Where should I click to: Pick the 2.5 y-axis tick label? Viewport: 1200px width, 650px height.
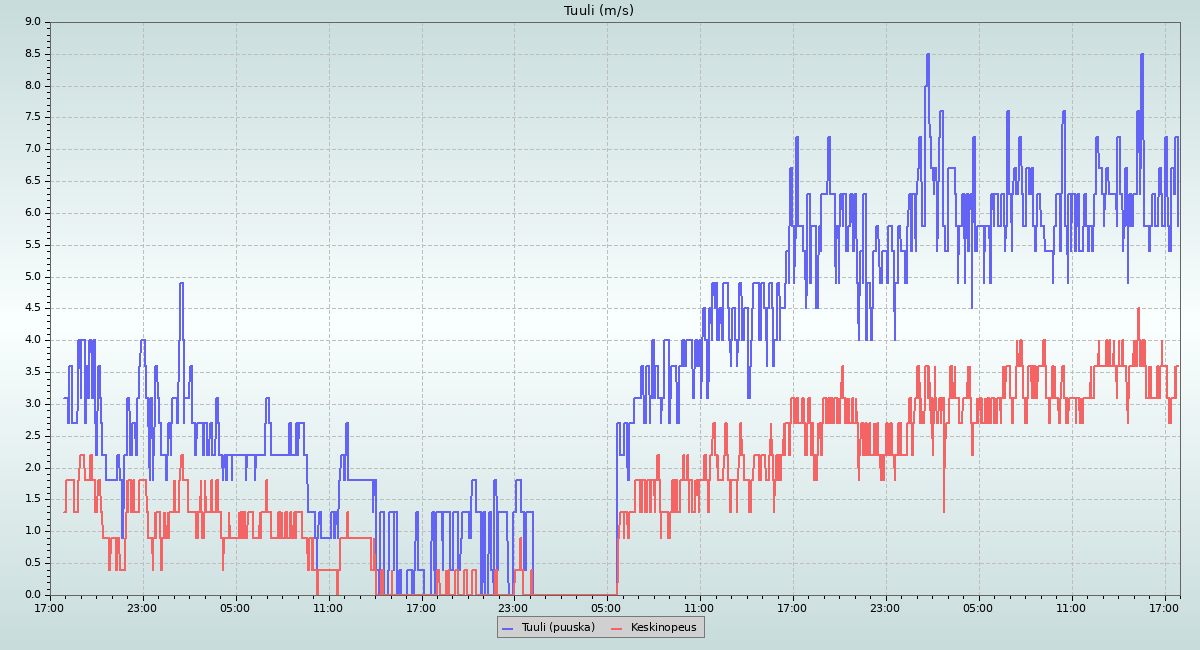(x=31, y=436)
